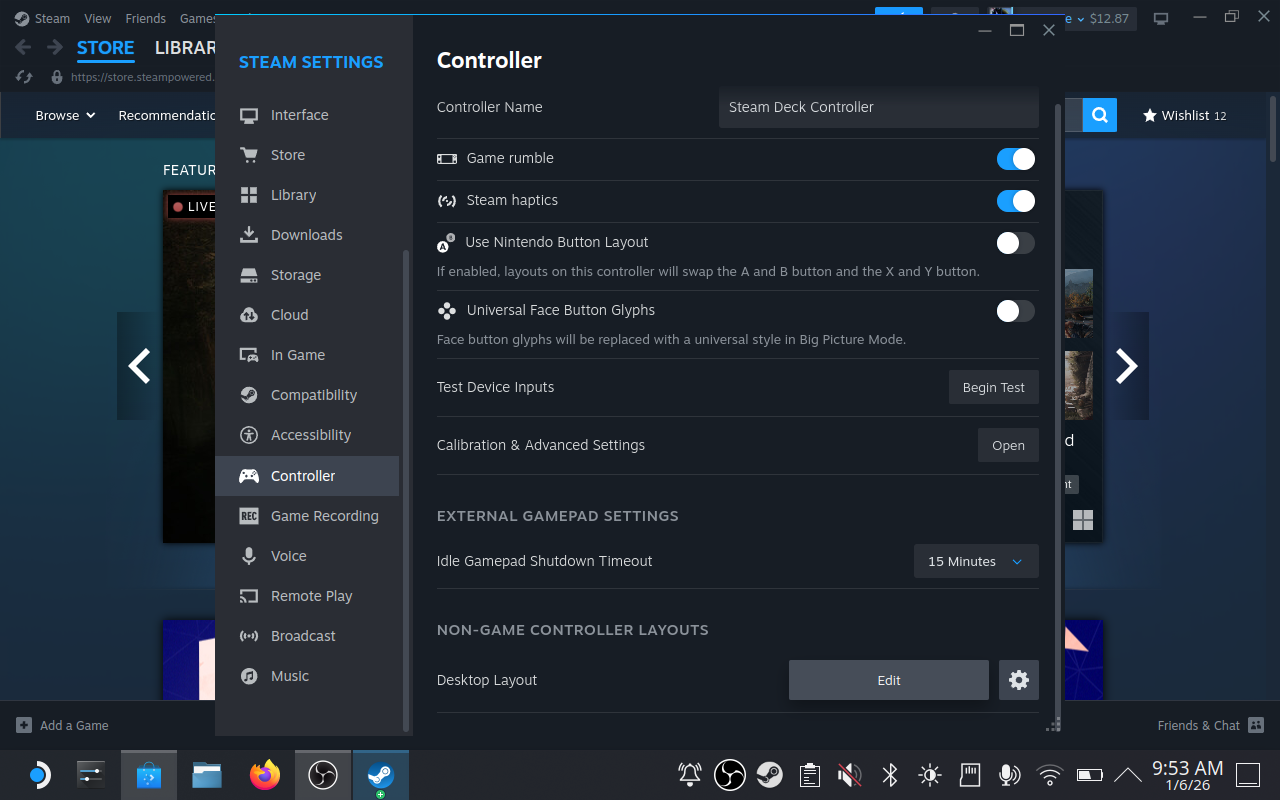The width and height of the screenshot is (1280, 800).
Task: Click the Controller Name text field
Action: click(x=878, y=107)
